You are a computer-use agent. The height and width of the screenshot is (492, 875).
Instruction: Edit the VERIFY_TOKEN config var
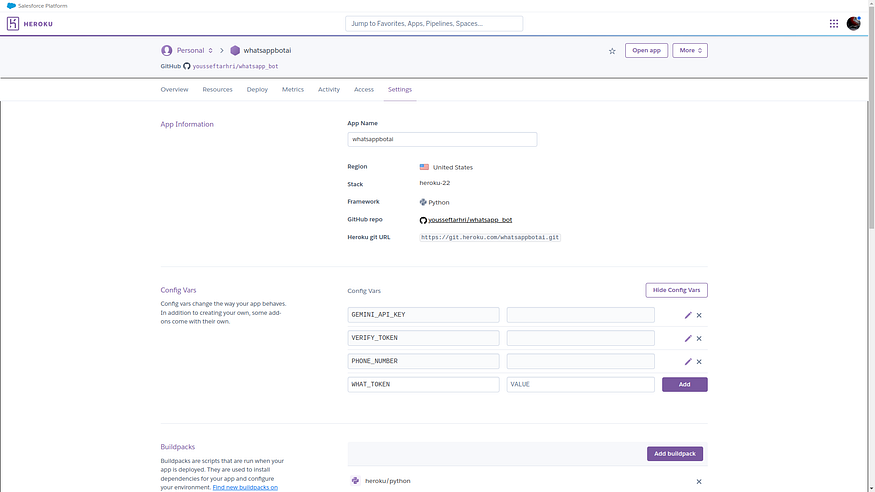(x=688, y=339)
